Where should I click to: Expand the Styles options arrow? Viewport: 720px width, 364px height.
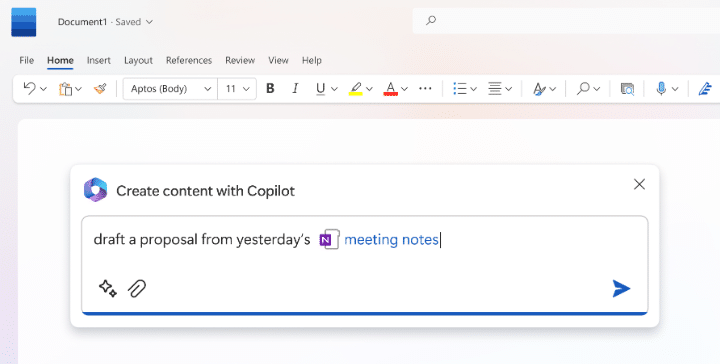pos(552,89)
